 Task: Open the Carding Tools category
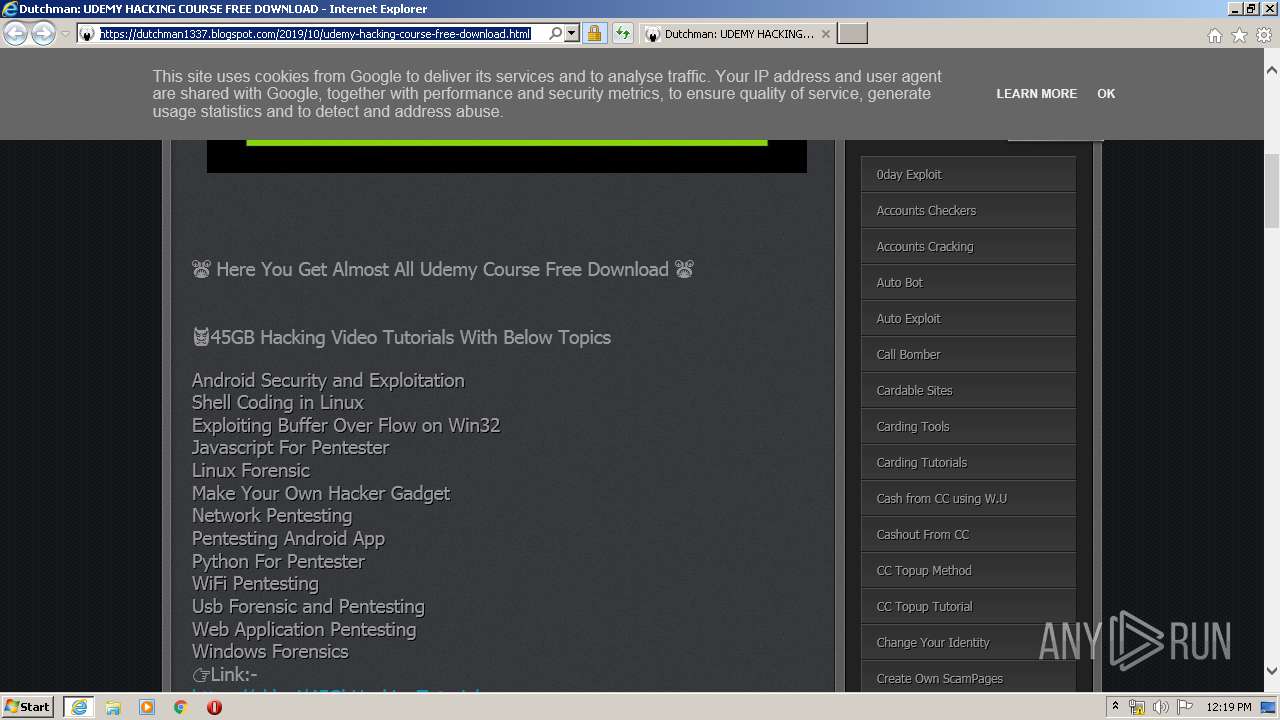[968, 426]
